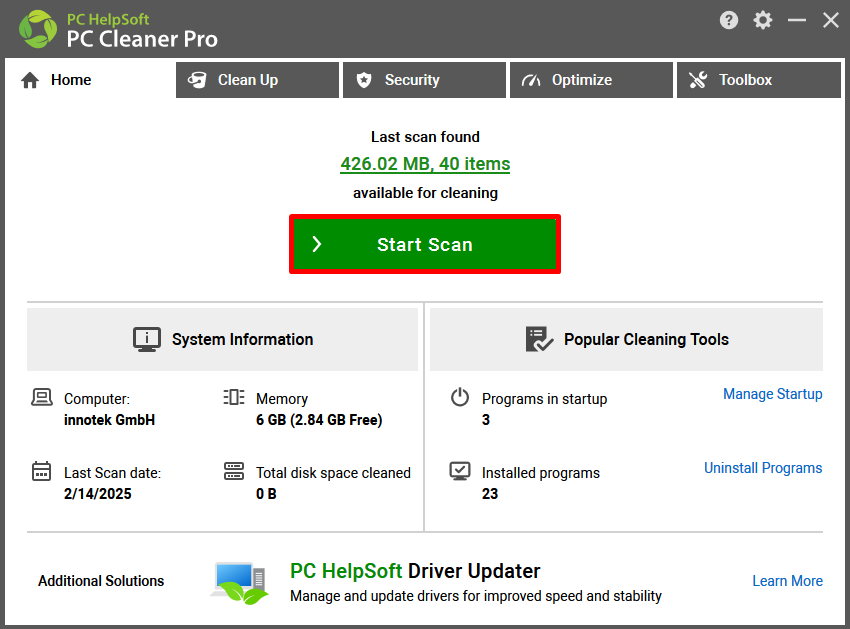Screen dimensions: 850x629
Task: Click the Toolbox wrench icon
Action: coord(698,80)
